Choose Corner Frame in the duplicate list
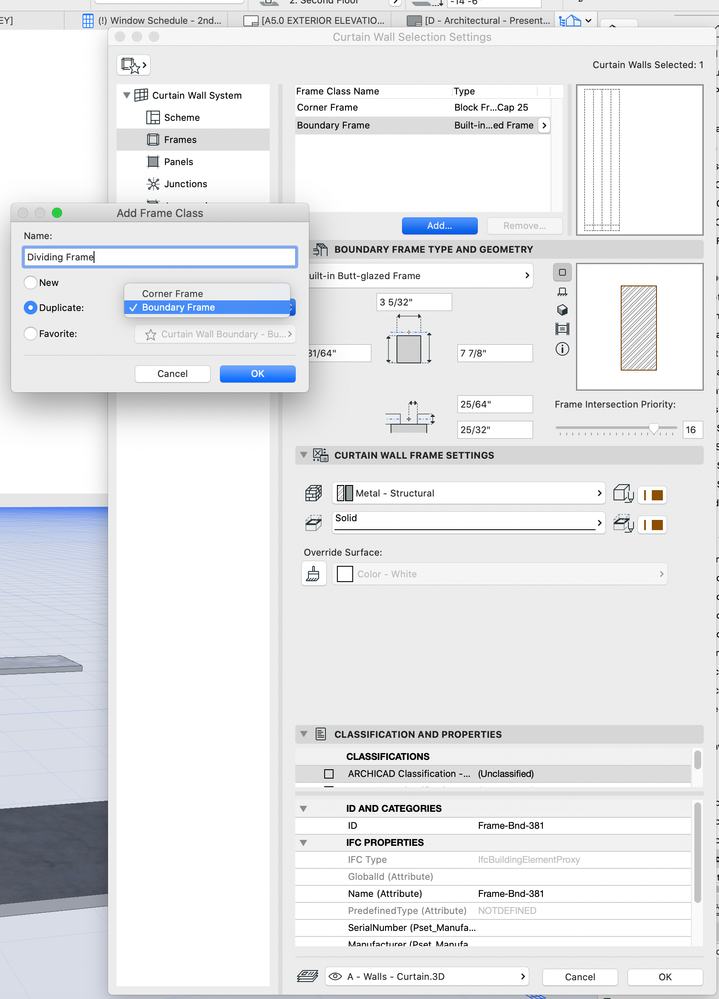Screen dimensions: 719x999 click(x=208, y=293)
